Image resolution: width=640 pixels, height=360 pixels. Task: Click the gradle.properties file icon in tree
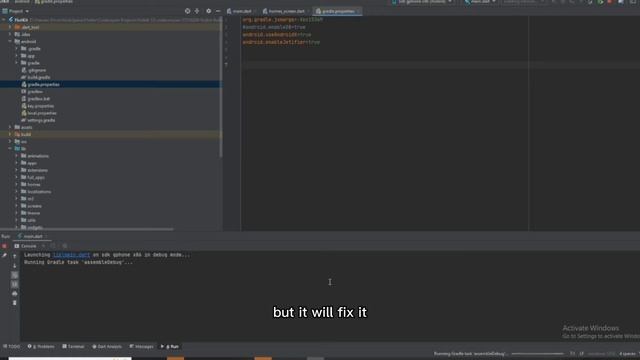24,84
